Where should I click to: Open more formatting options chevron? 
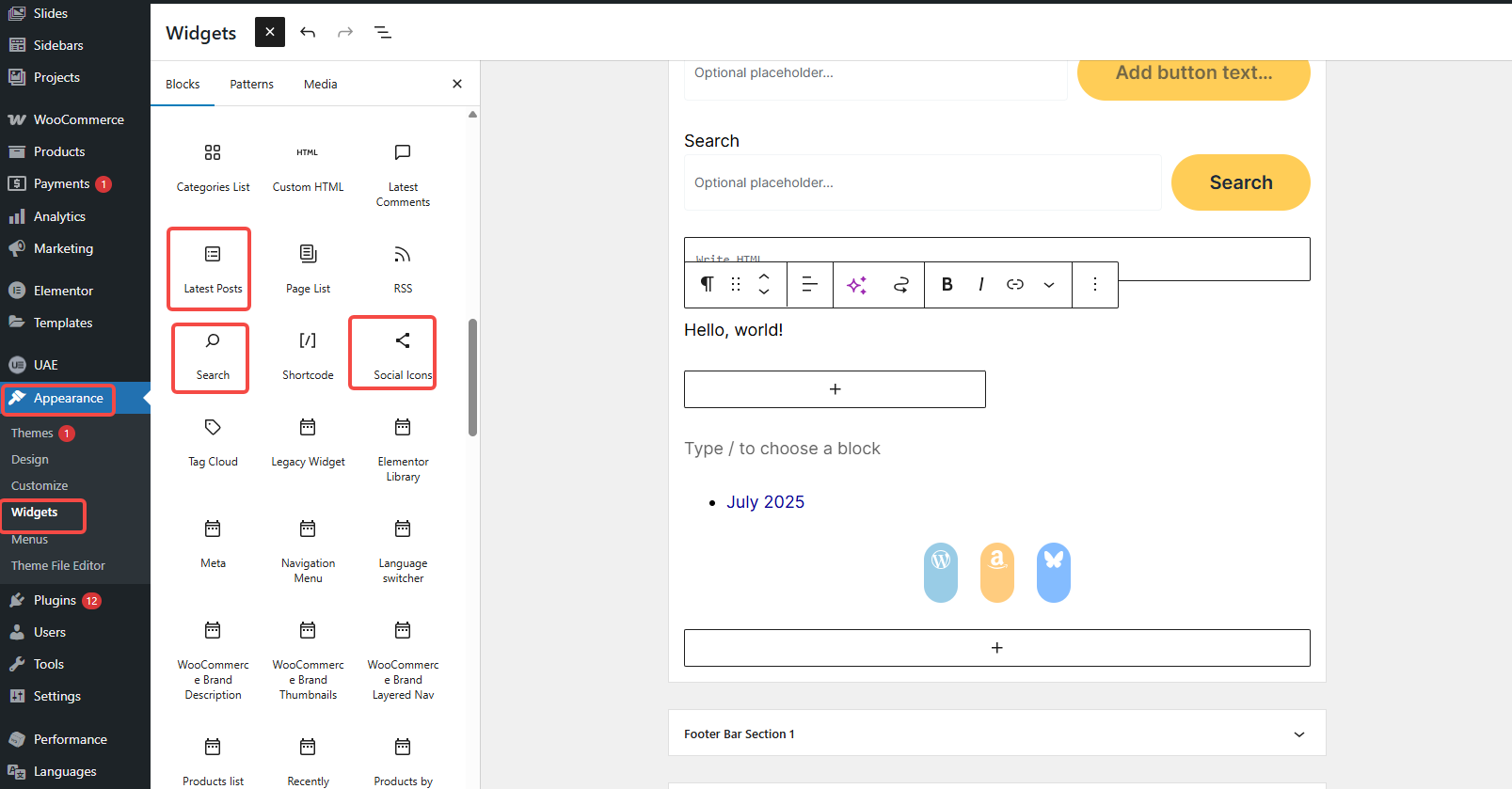(1049, 284)
